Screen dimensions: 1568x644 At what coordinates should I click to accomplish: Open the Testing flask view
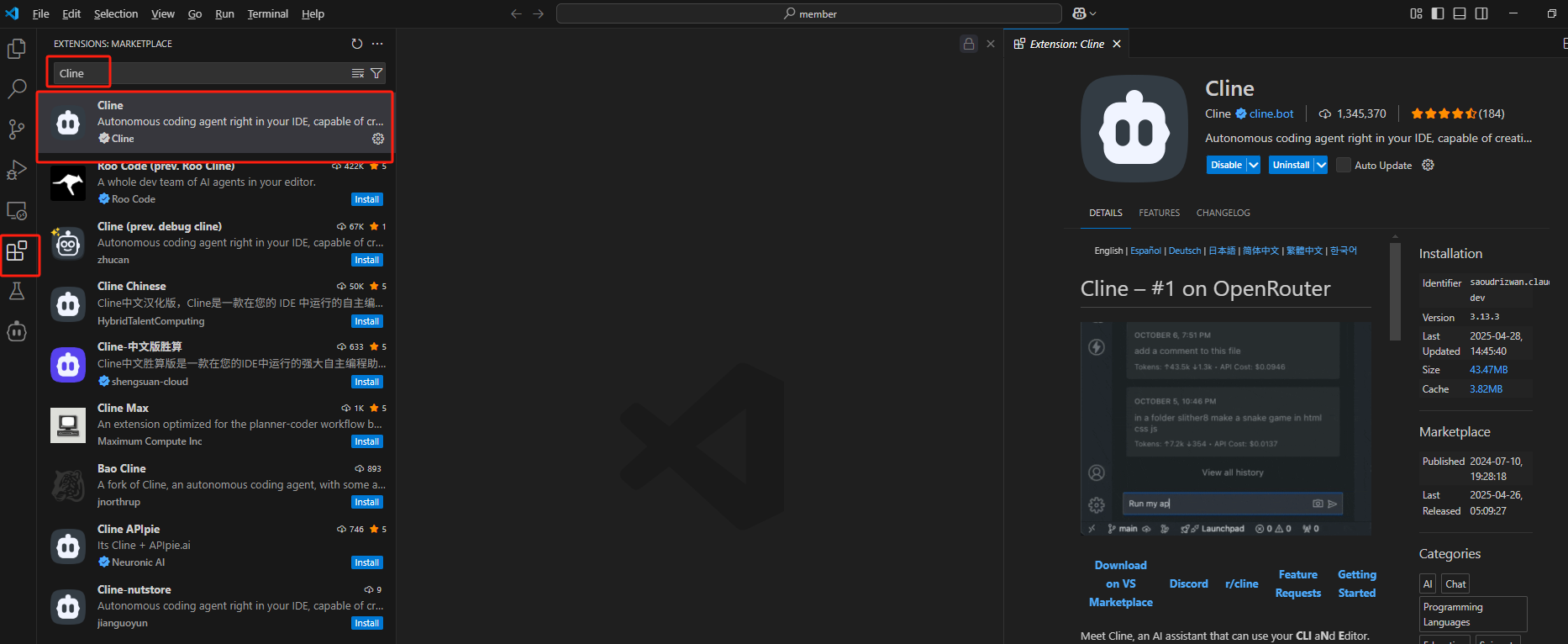tap(17, 291)
